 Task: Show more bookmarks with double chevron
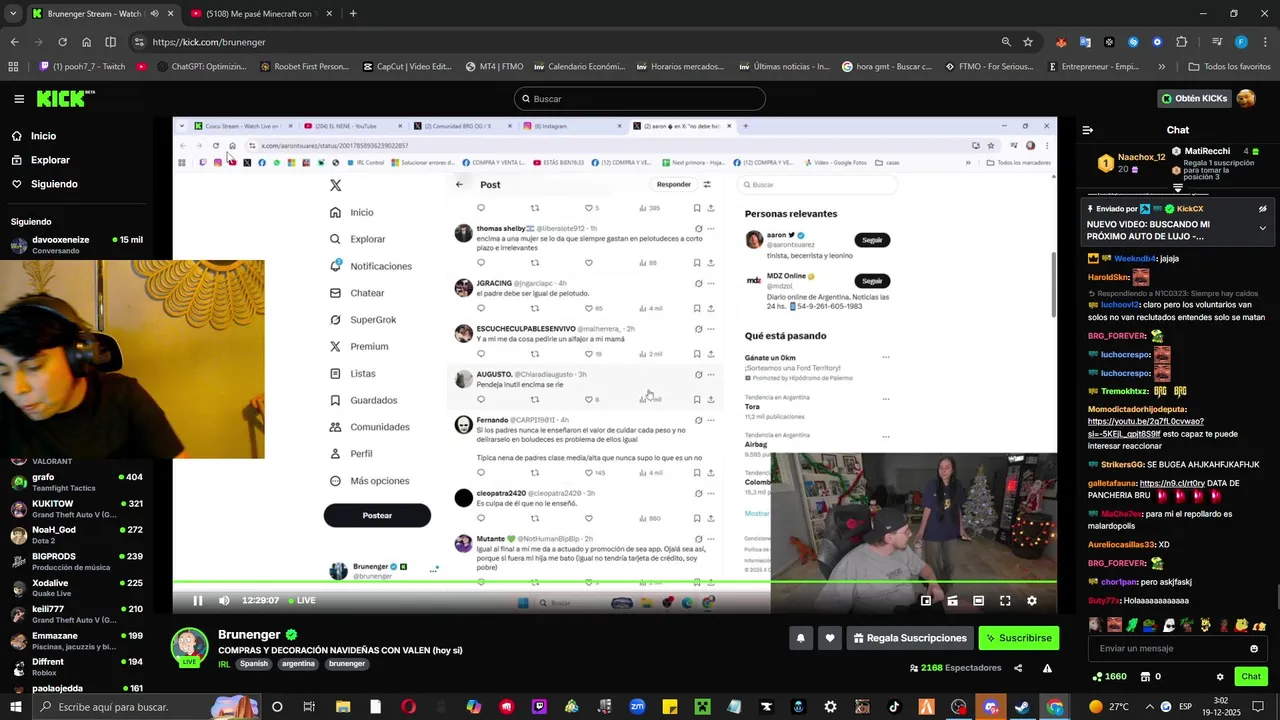click(x=1161, y=67)
